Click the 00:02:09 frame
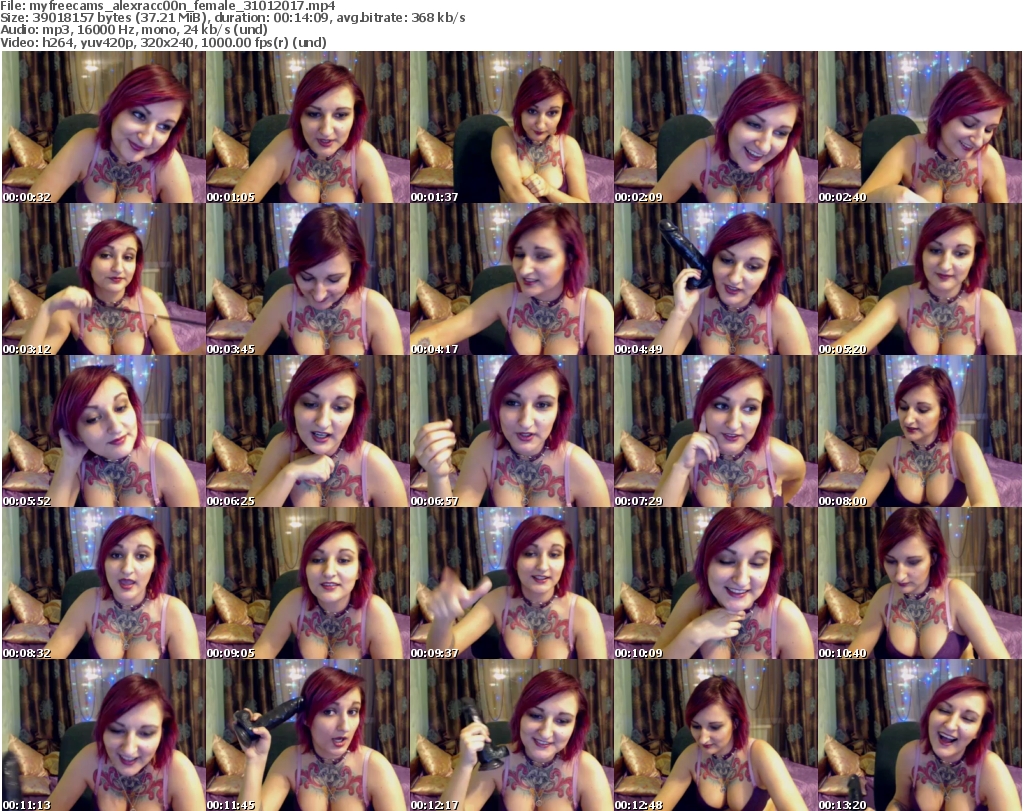 tap(715, 127)
